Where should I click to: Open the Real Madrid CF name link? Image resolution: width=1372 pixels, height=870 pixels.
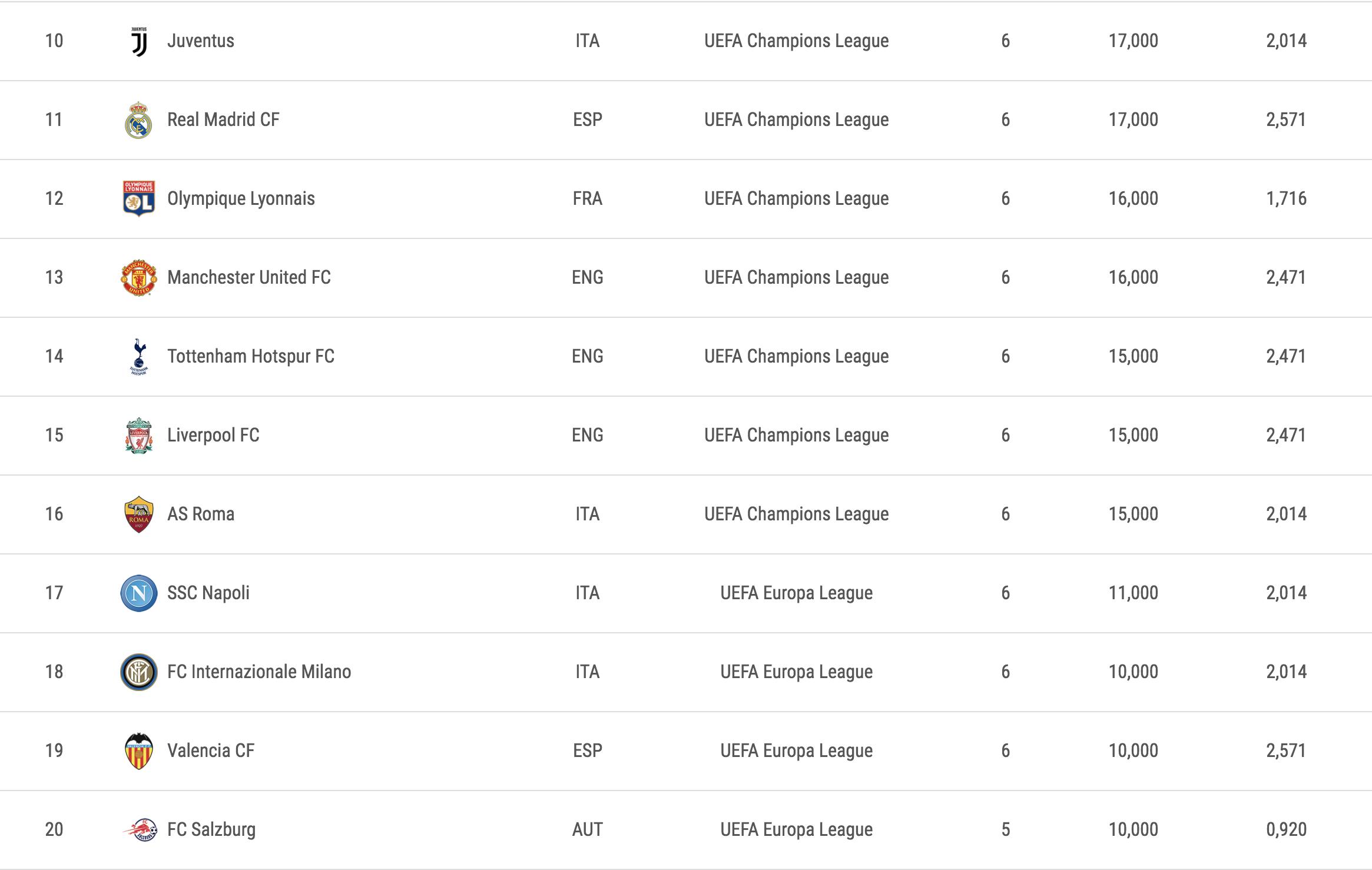coord(223,119)
